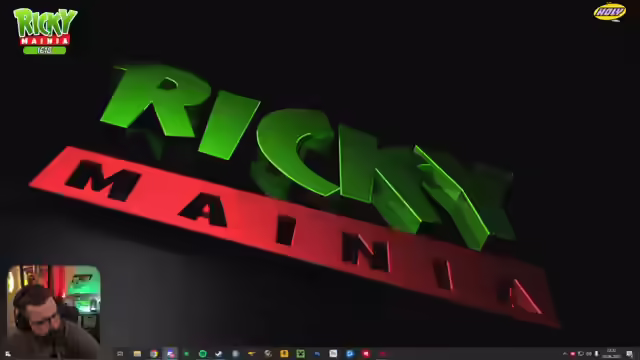Open the display tray icon
The height and width of the screenshot is (360, 640).
(581, 354)
